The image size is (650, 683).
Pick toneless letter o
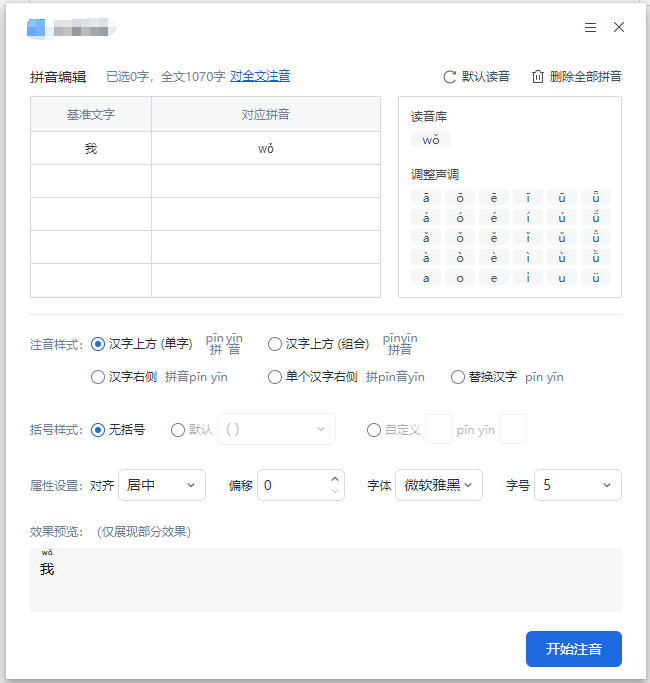tap(460, 277)
